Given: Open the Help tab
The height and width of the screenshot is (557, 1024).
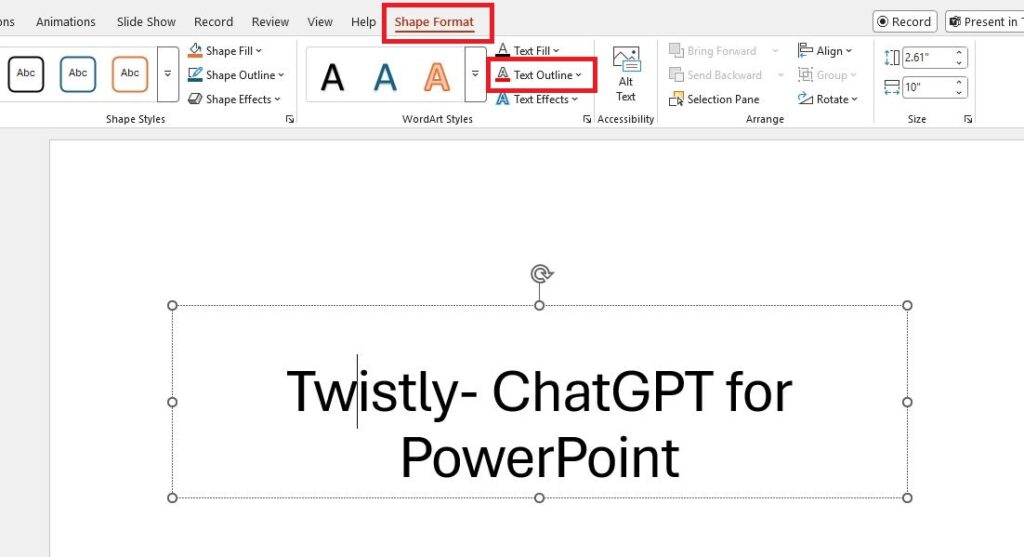Looking at the screenshot, I should [x=363, y=22].
